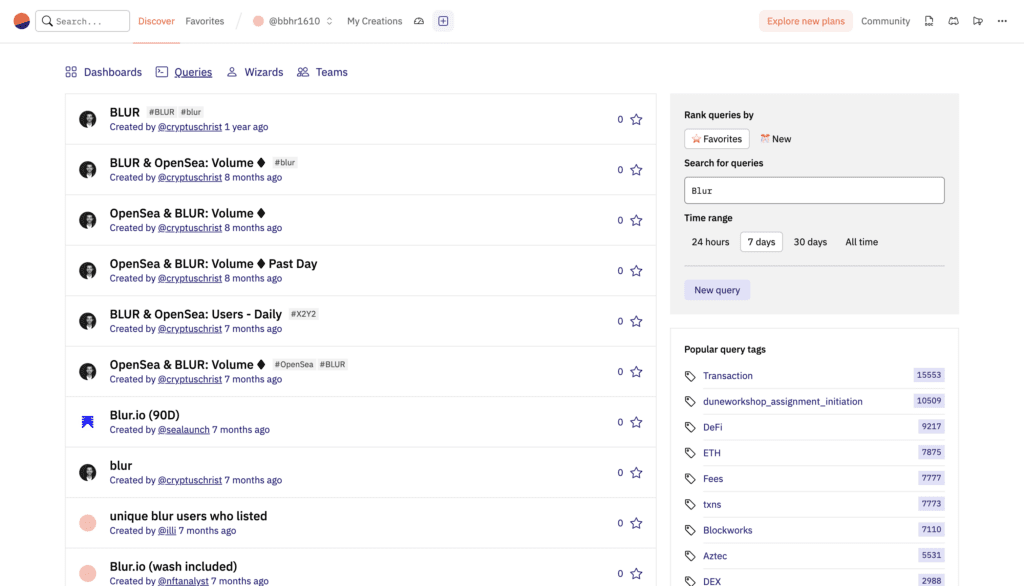Focus the top Search box

tap(82, 21)
